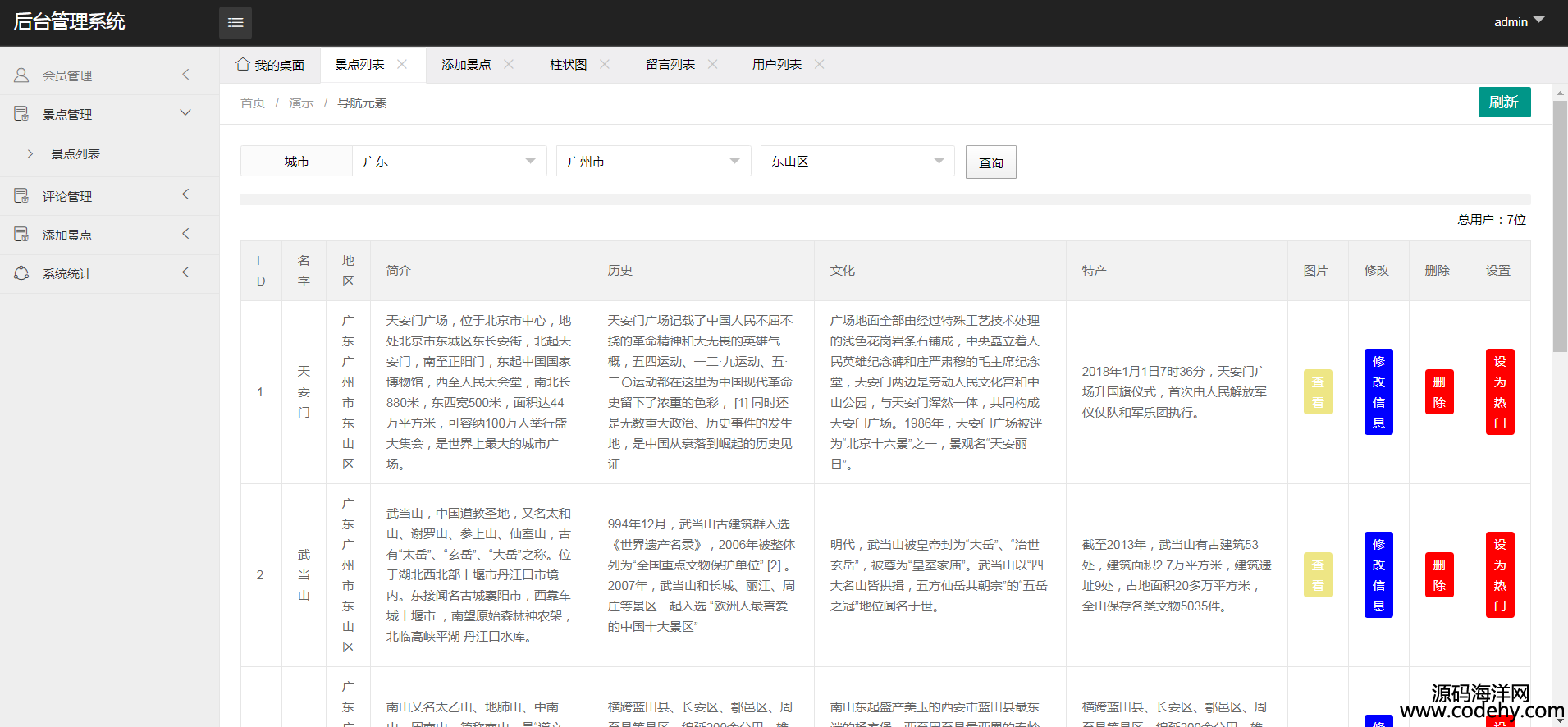Collapse the 景点管理 menu chevron
This screenshot has height=727, width=1568.
pos(185,112)
